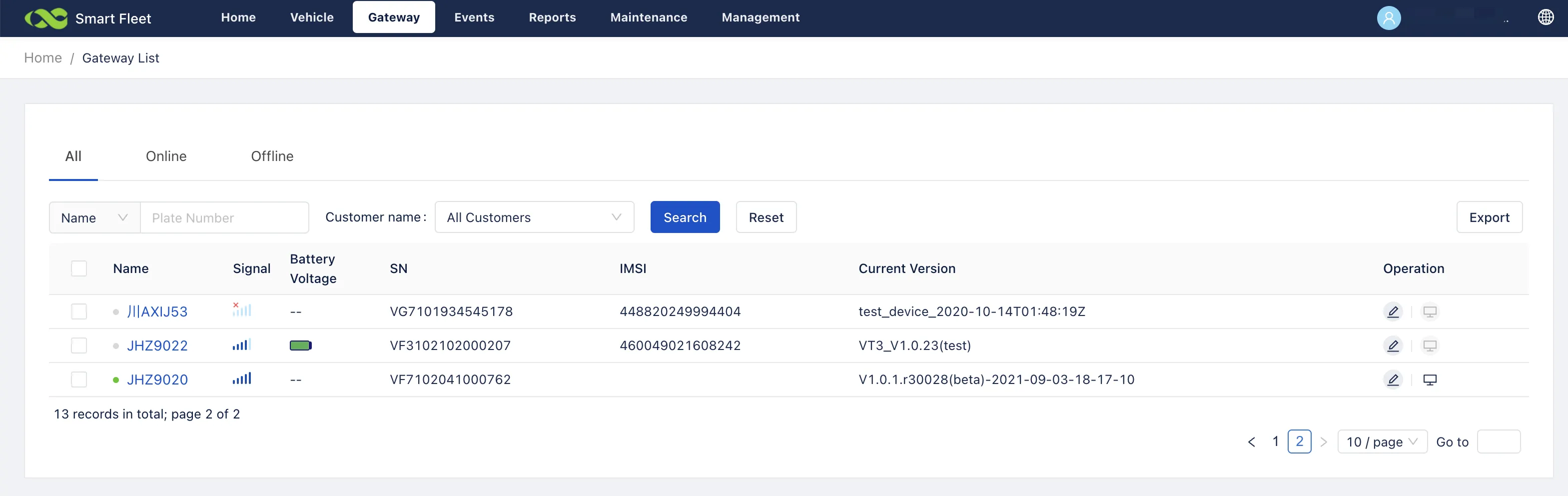Edit gateway JHZ9022 with pencil icon
Screen dimensions: 1568x496
1393,346
